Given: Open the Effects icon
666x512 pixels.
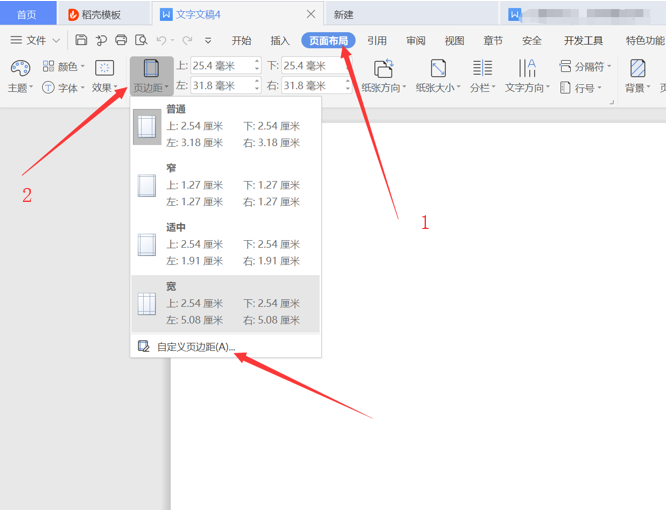Looking at the screenshot, I should [x=104, y=68].
